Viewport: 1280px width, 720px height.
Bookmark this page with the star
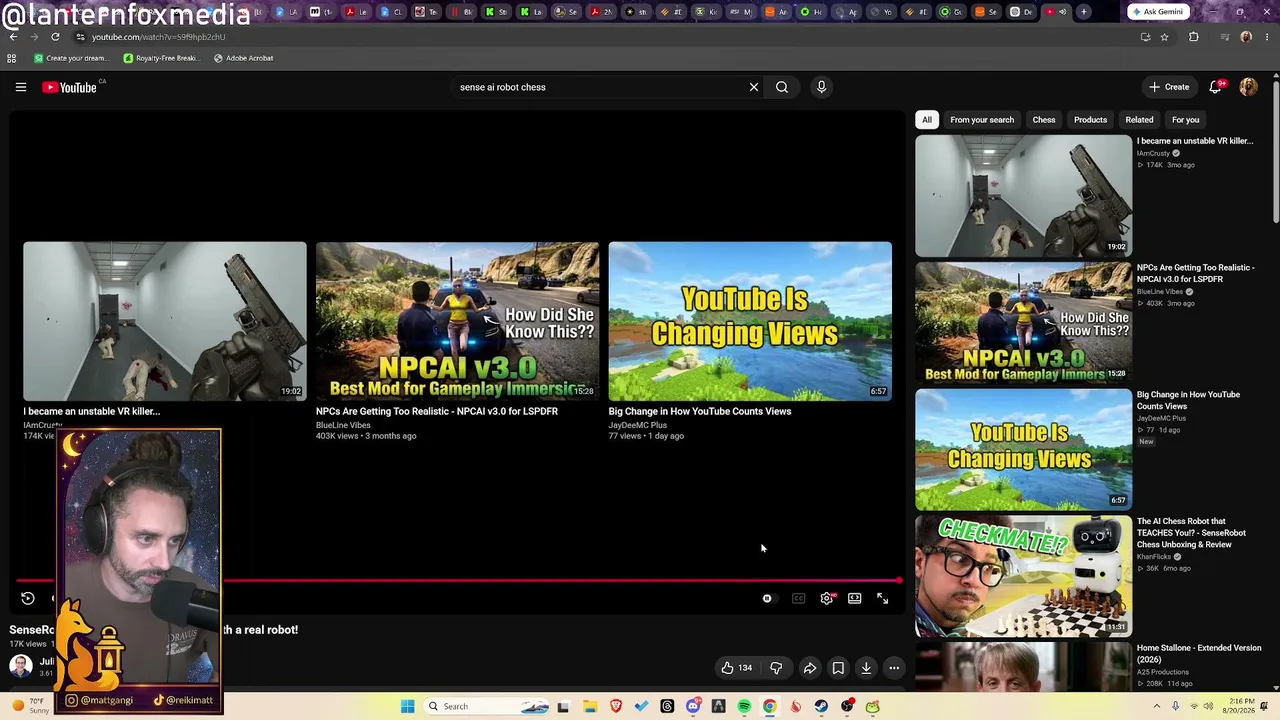coord(1165,37)
